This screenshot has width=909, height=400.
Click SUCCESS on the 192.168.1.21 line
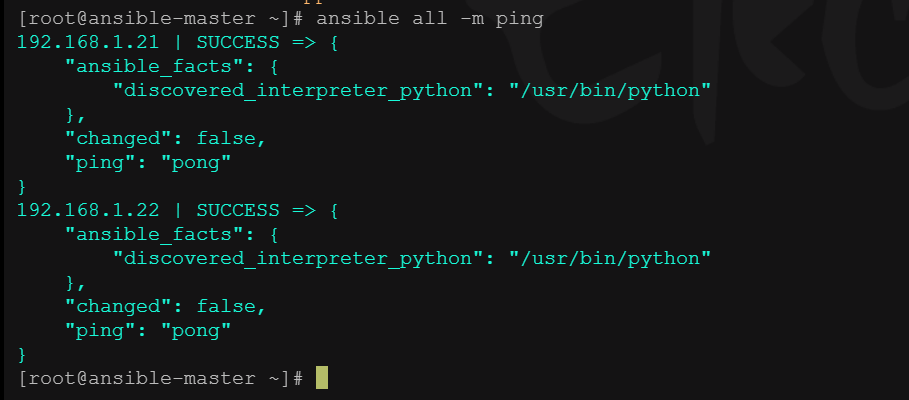click(x=238, y=42)
